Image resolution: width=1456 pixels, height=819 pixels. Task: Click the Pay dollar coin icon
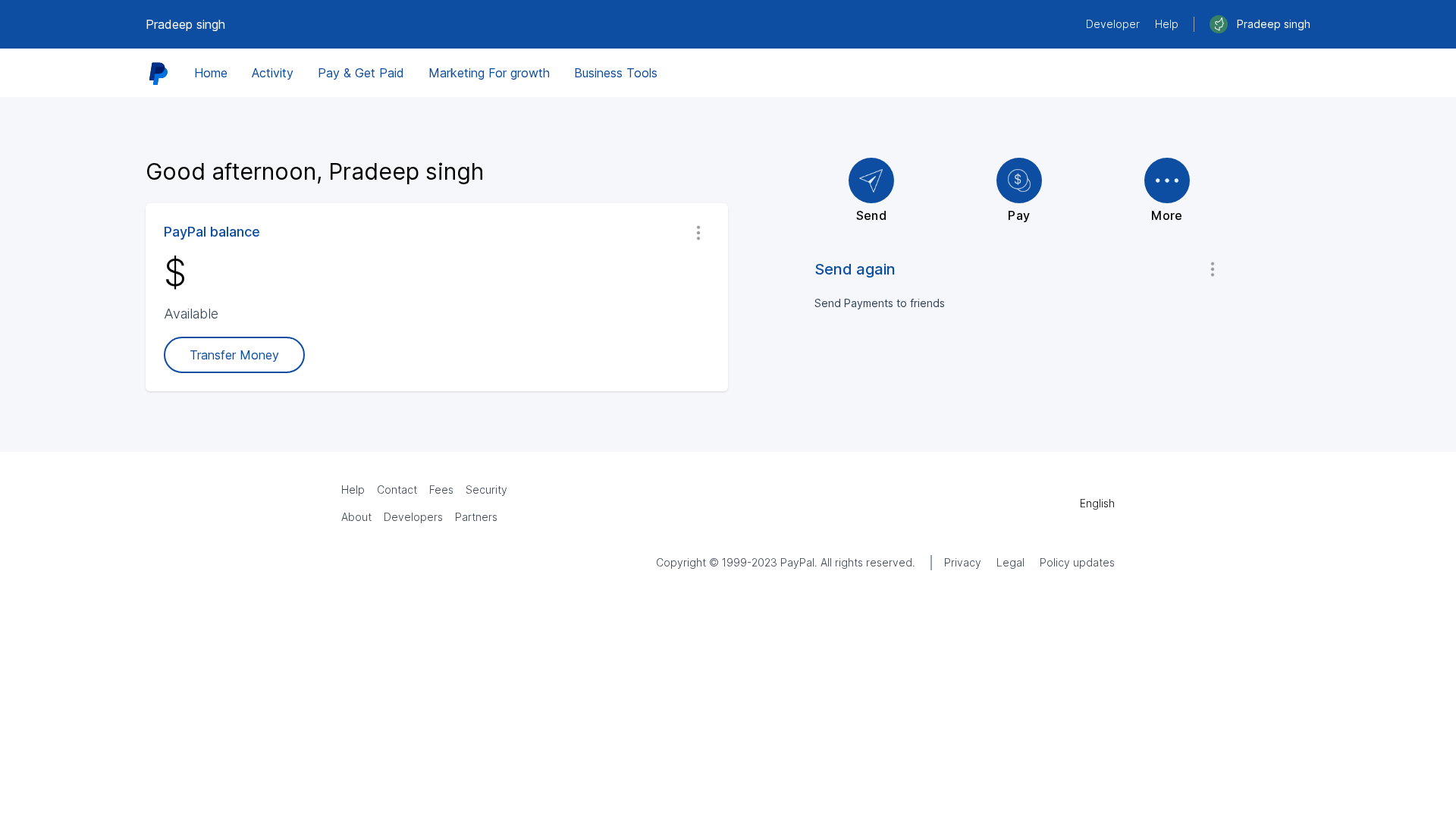tap(1018, 180)
